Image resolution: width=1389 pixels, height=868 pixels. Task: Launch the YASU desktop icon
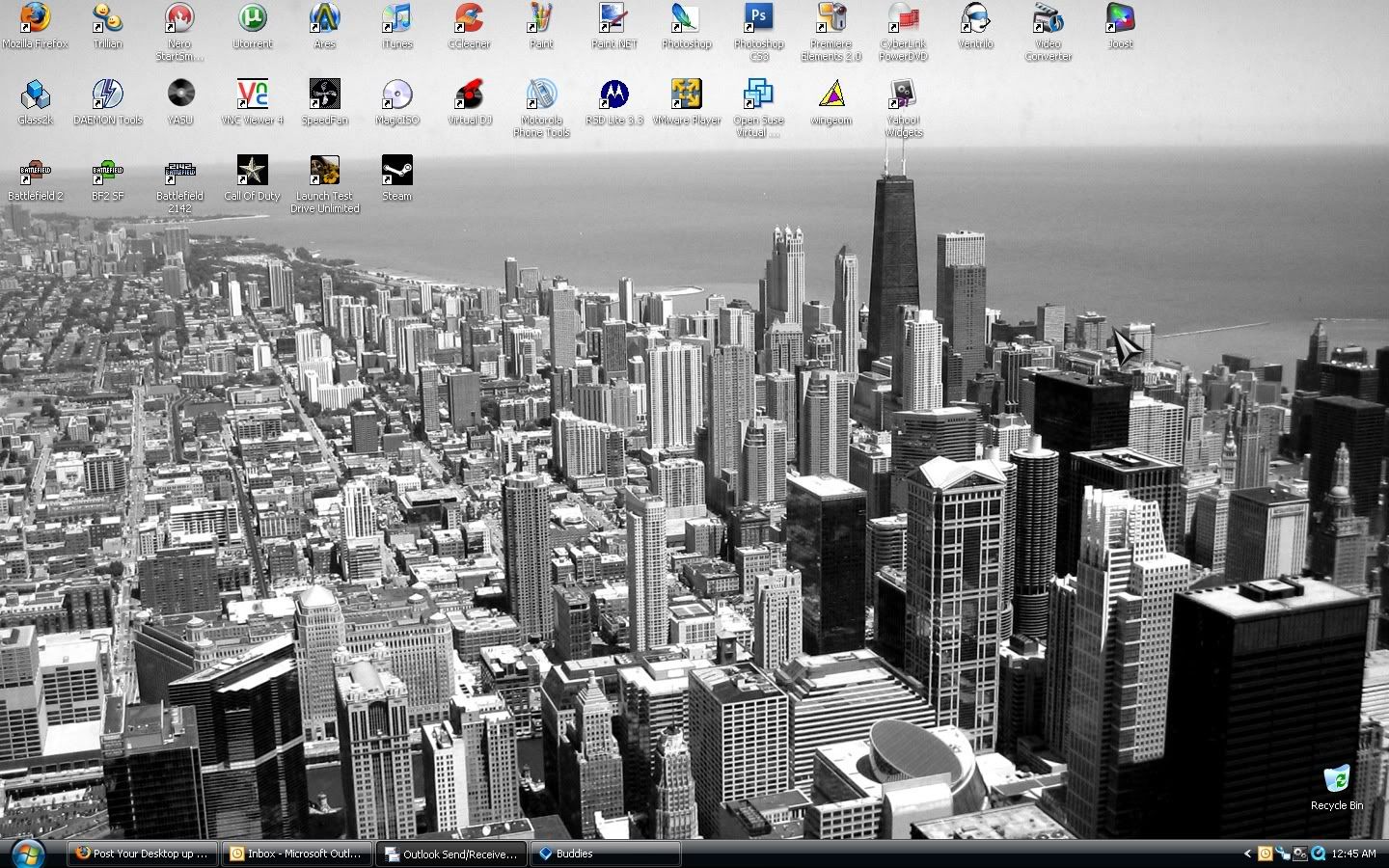tap(179, 102)
